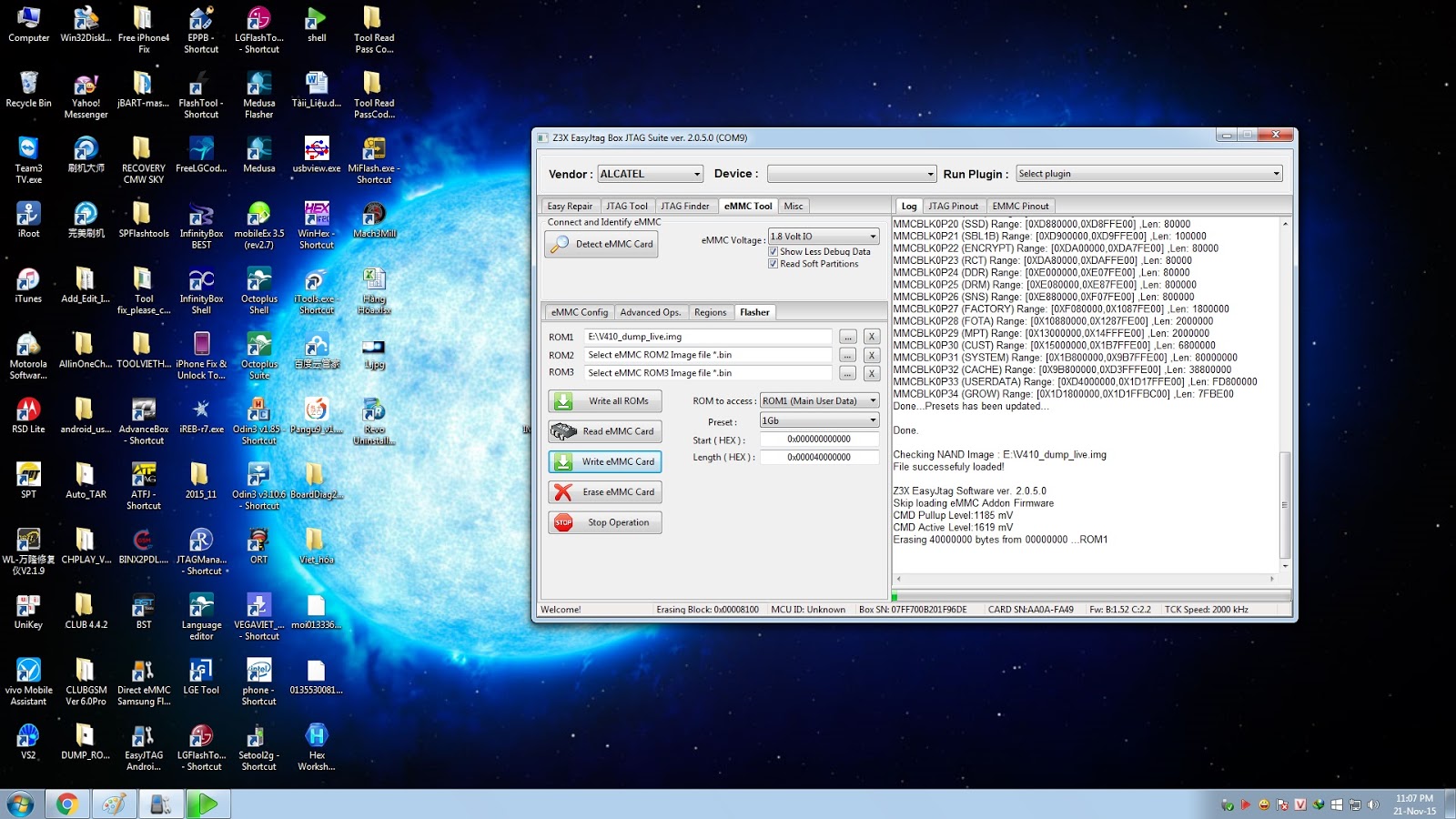Click the Read eMMC Card button

tap(605, 431)
